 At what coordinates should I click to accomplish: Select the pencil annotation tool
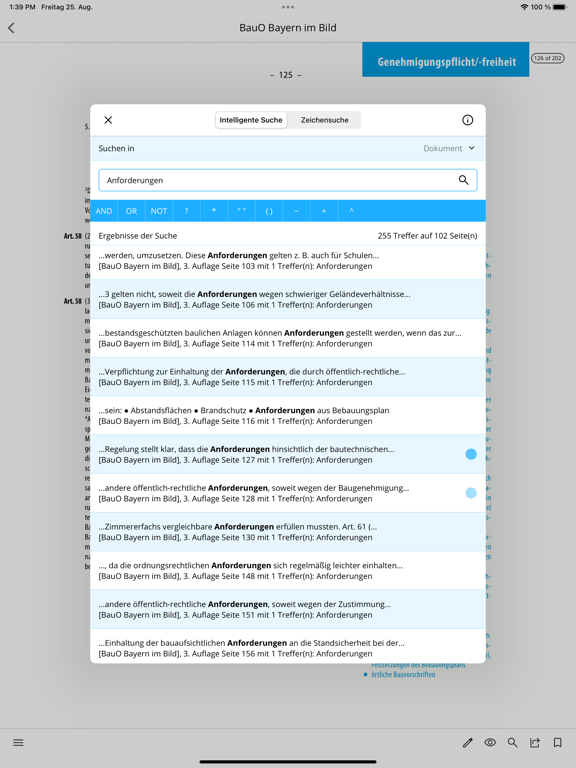[468, 743]
